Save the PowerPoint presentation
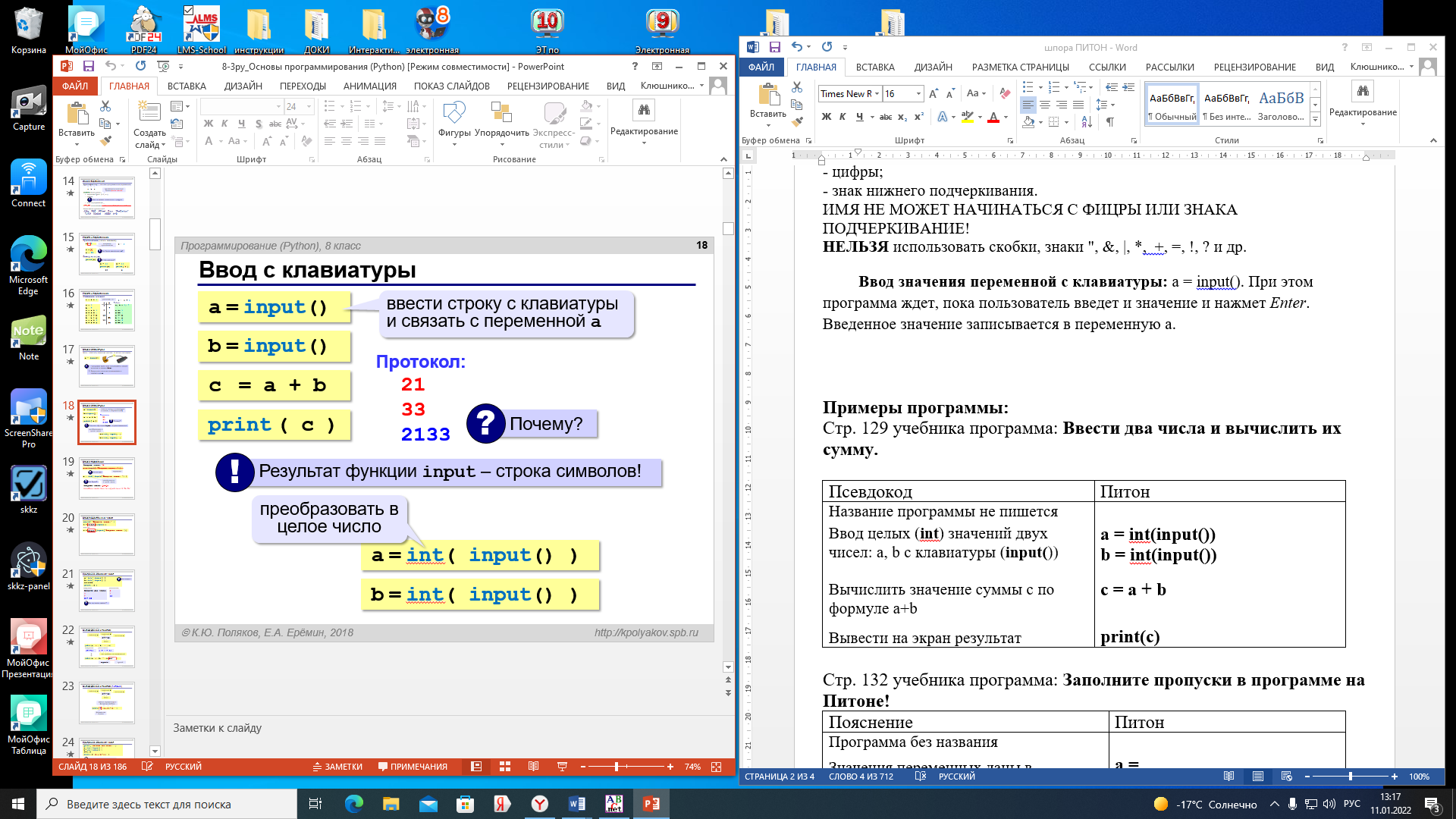The image size is (1456, 819). point(89,67)
